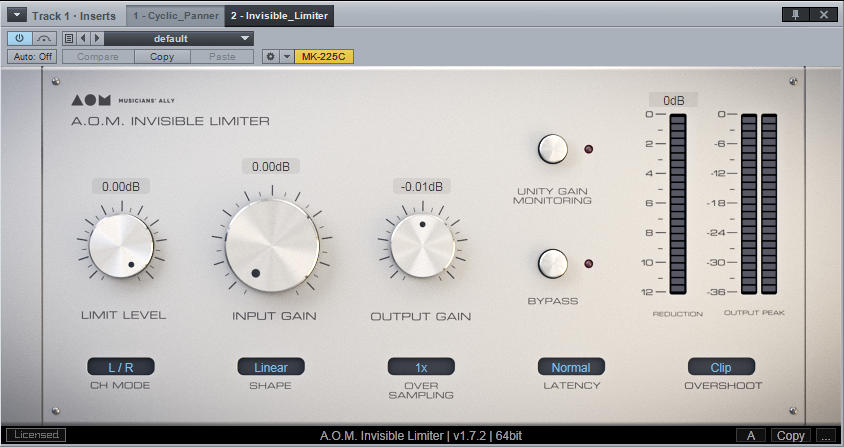Click the Compare button

click(98, 57)
